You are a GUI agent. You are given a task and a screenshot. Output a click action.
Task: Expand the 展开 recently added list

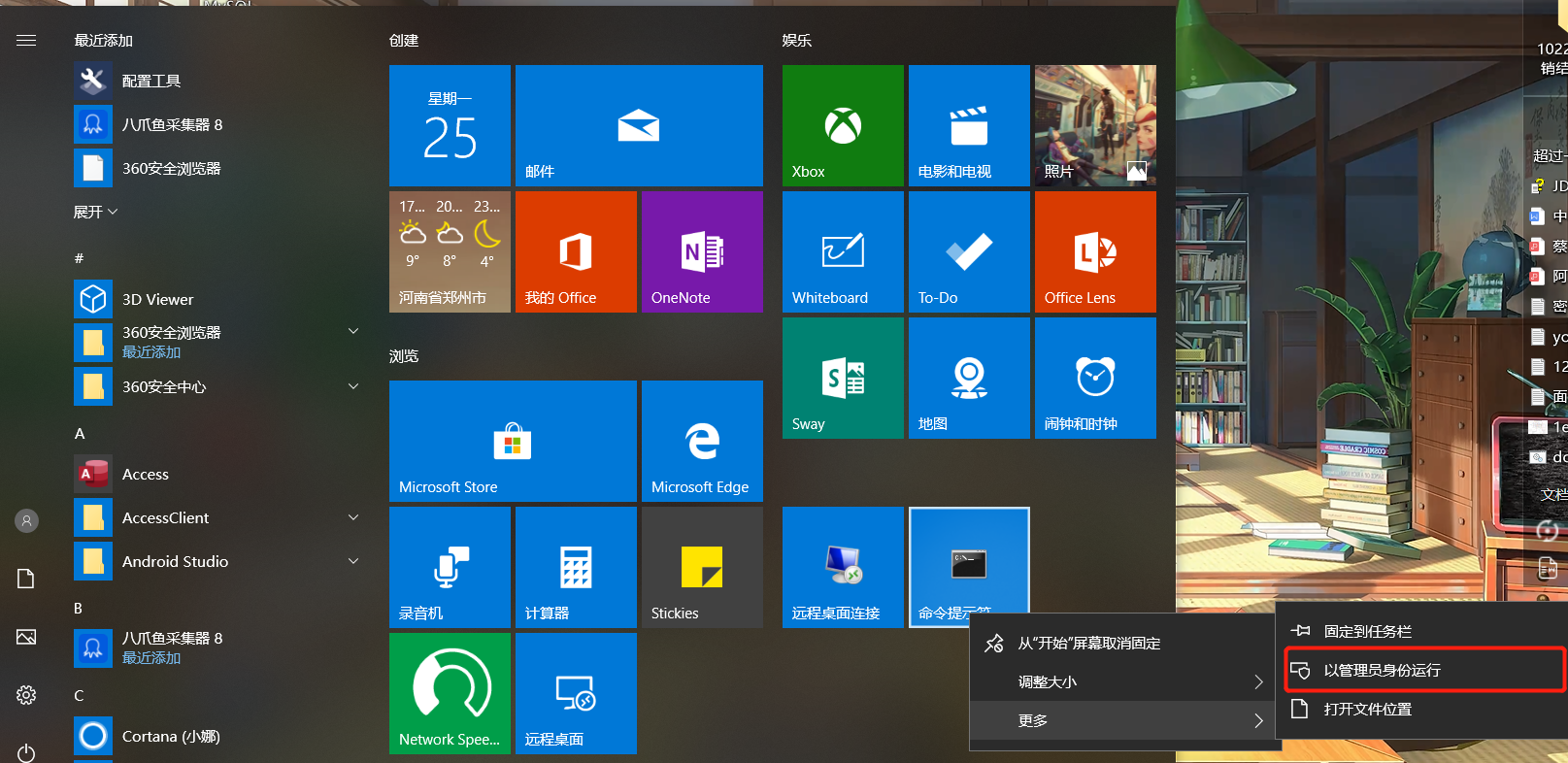(x=95, y=212)
